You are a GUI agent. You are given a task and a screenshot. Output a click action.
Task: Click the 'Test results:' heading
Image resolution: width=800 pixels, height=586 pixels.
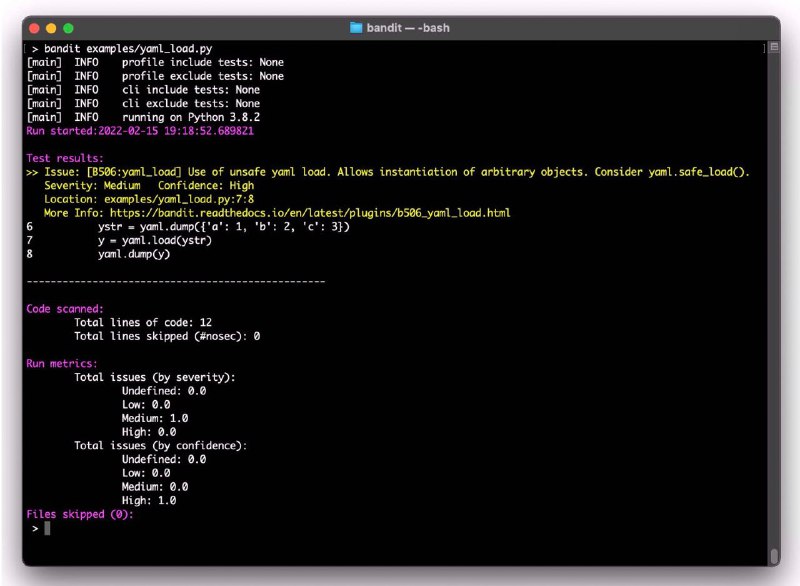(65, 158)
